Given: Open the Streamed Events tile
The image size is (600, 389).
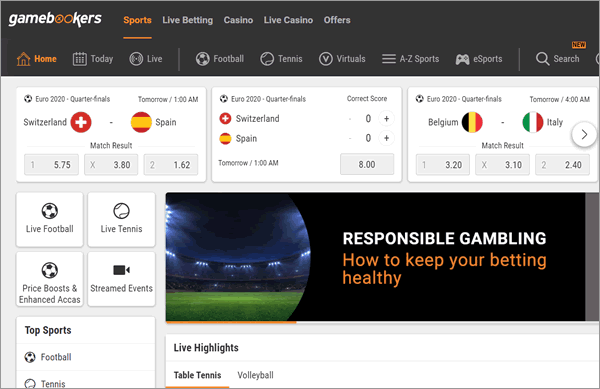Looking at the screenshot, I should (x=121, y=279).
